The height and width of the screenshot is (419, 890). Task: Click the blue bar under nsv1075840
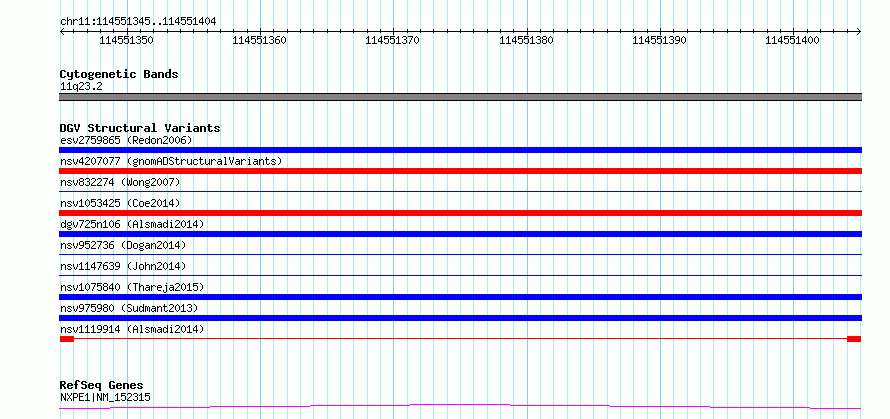[460, 297]
